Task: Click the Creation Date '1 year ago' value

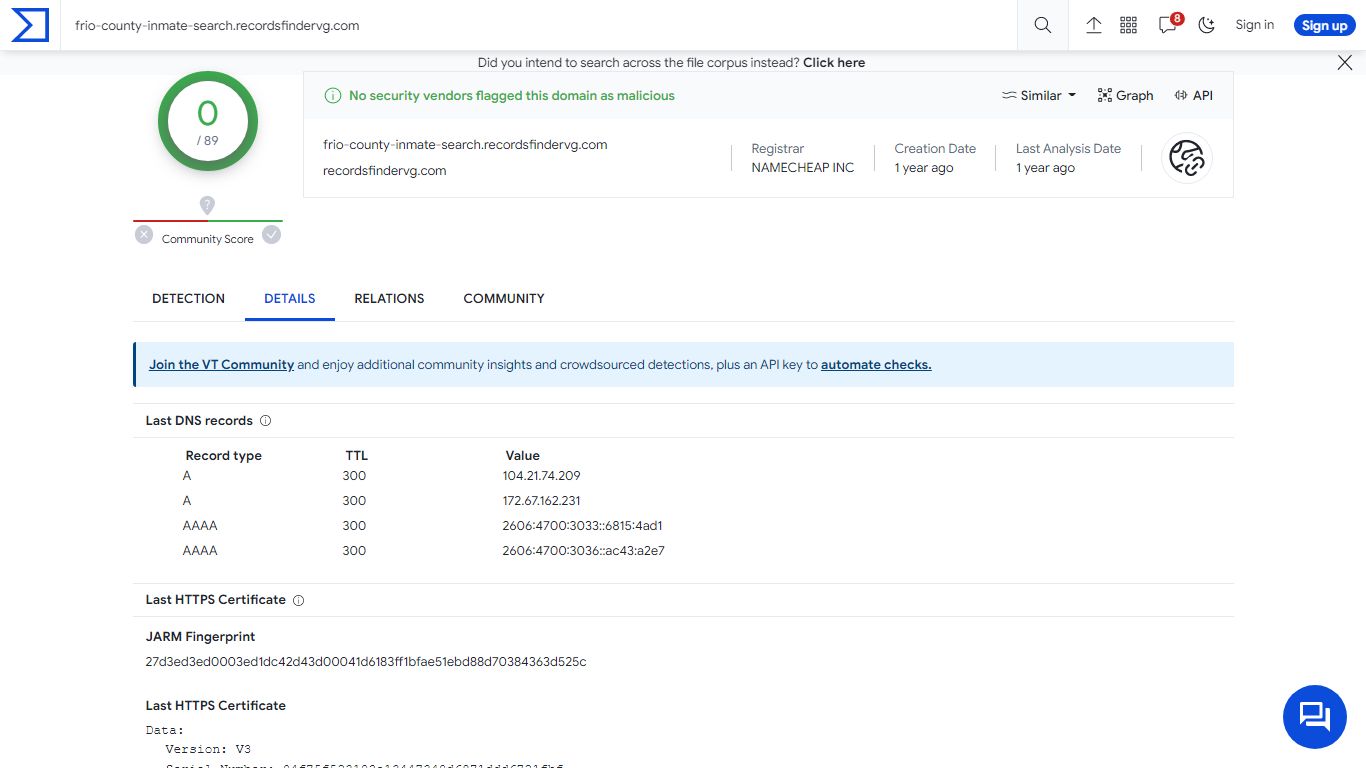Action: click(x=924, y=168)
